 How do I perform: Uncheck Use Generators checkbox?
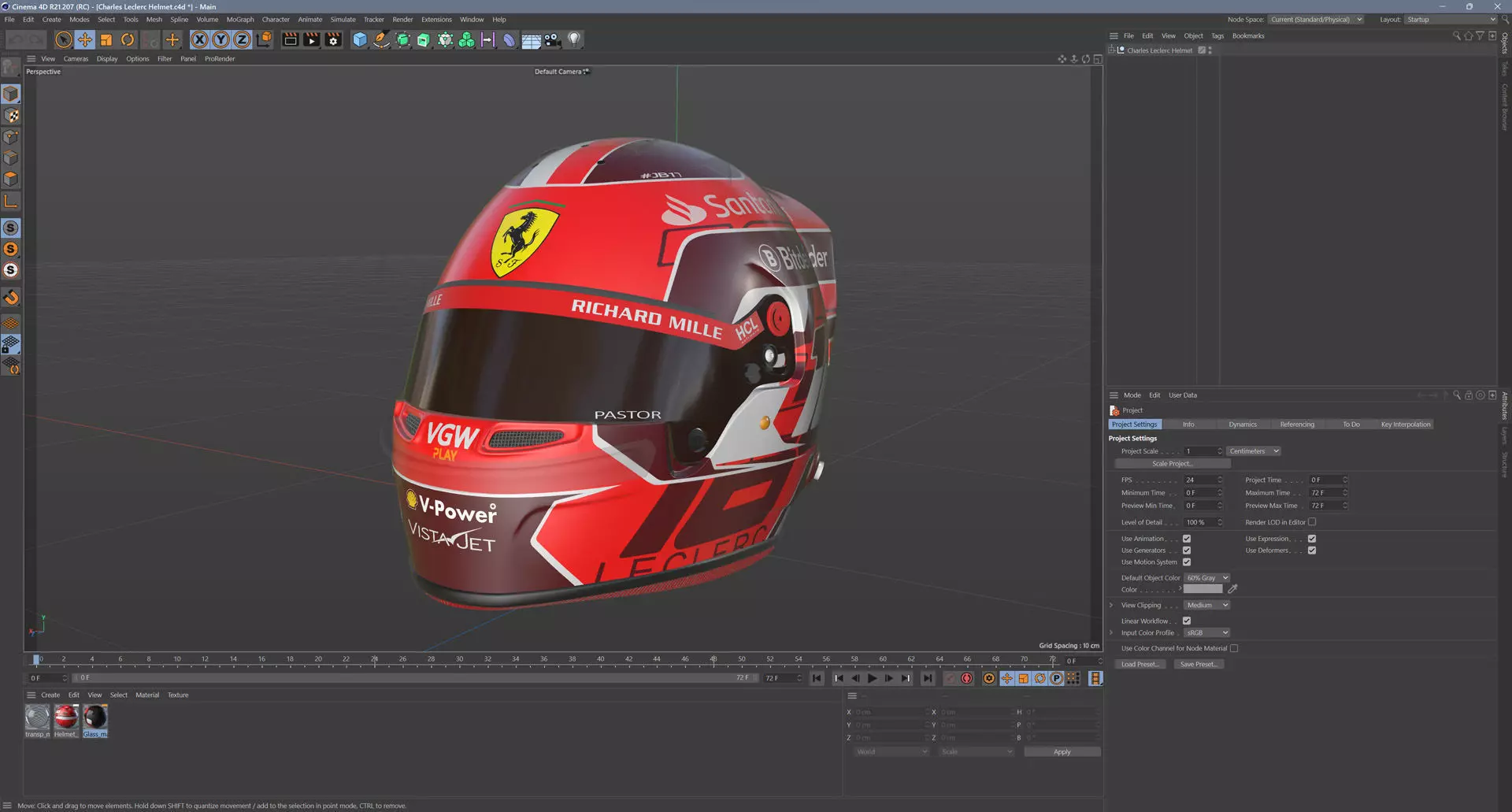[x=1187, y=551]
